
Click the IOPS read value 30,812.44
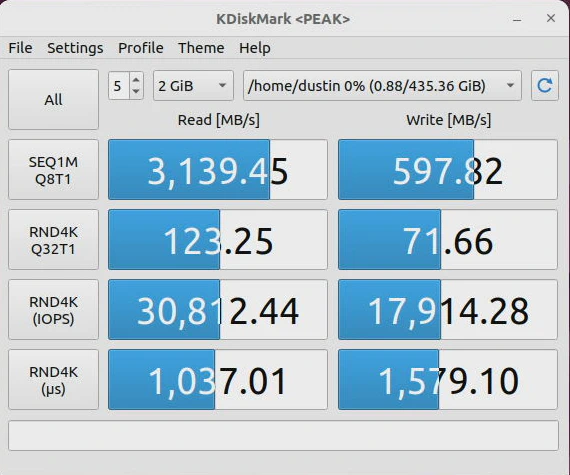(218, 310)
